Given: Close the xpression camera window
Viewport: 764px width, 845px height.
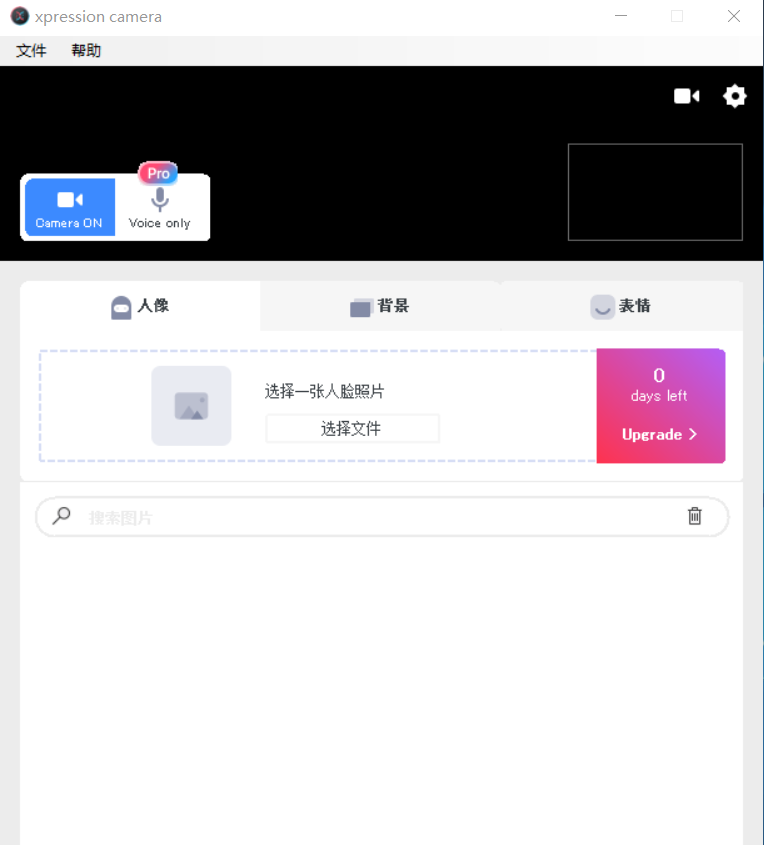Looking at the screenshot, I should [733, 16].
